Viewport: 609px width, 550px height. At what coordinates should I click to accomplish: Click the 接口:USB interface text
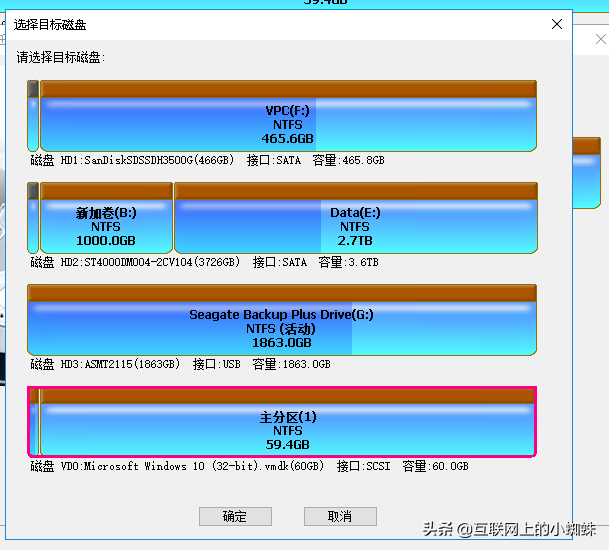(217, 364)
